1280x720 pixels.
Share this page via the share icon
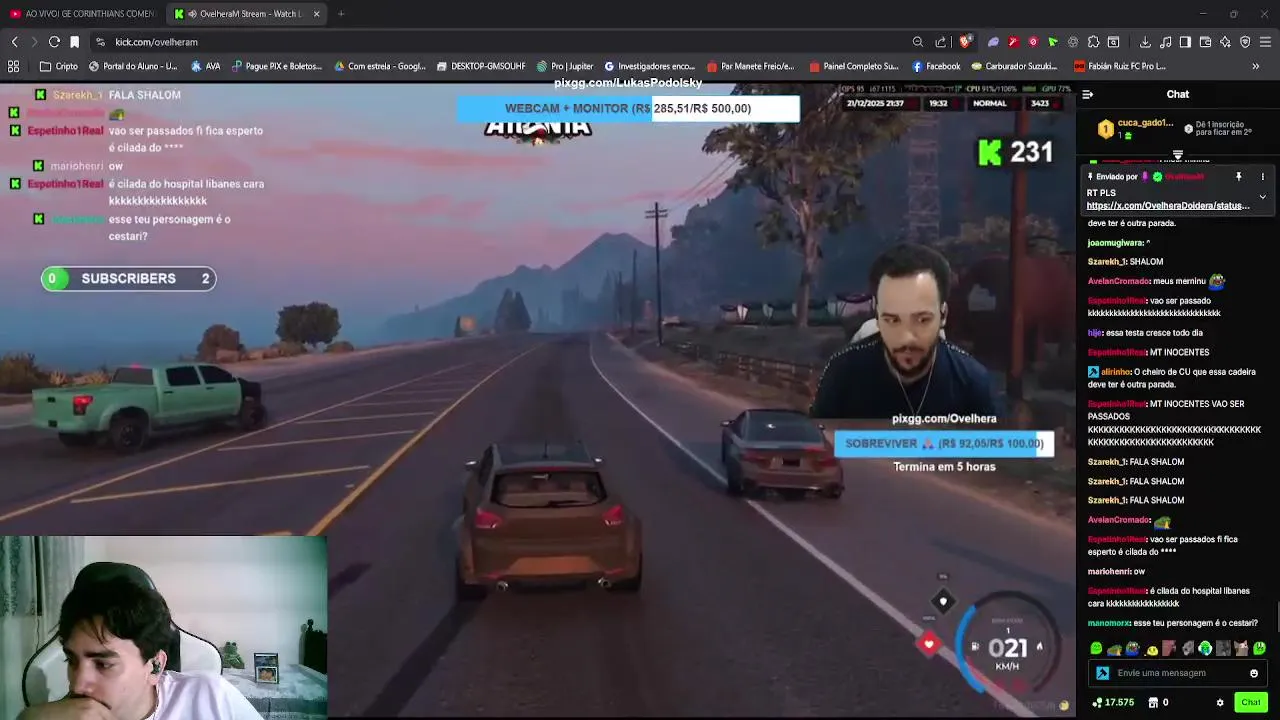940,42
